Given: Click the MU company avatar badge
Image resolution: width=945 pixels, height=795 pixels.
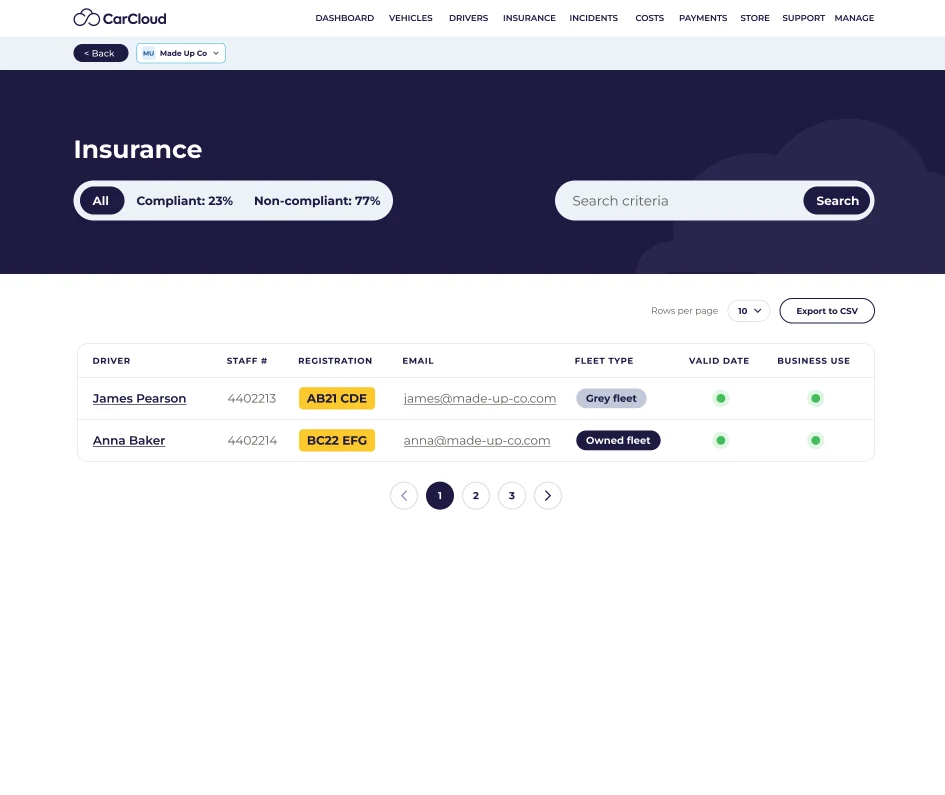Looking at the screenshot, I should (148, 53).
